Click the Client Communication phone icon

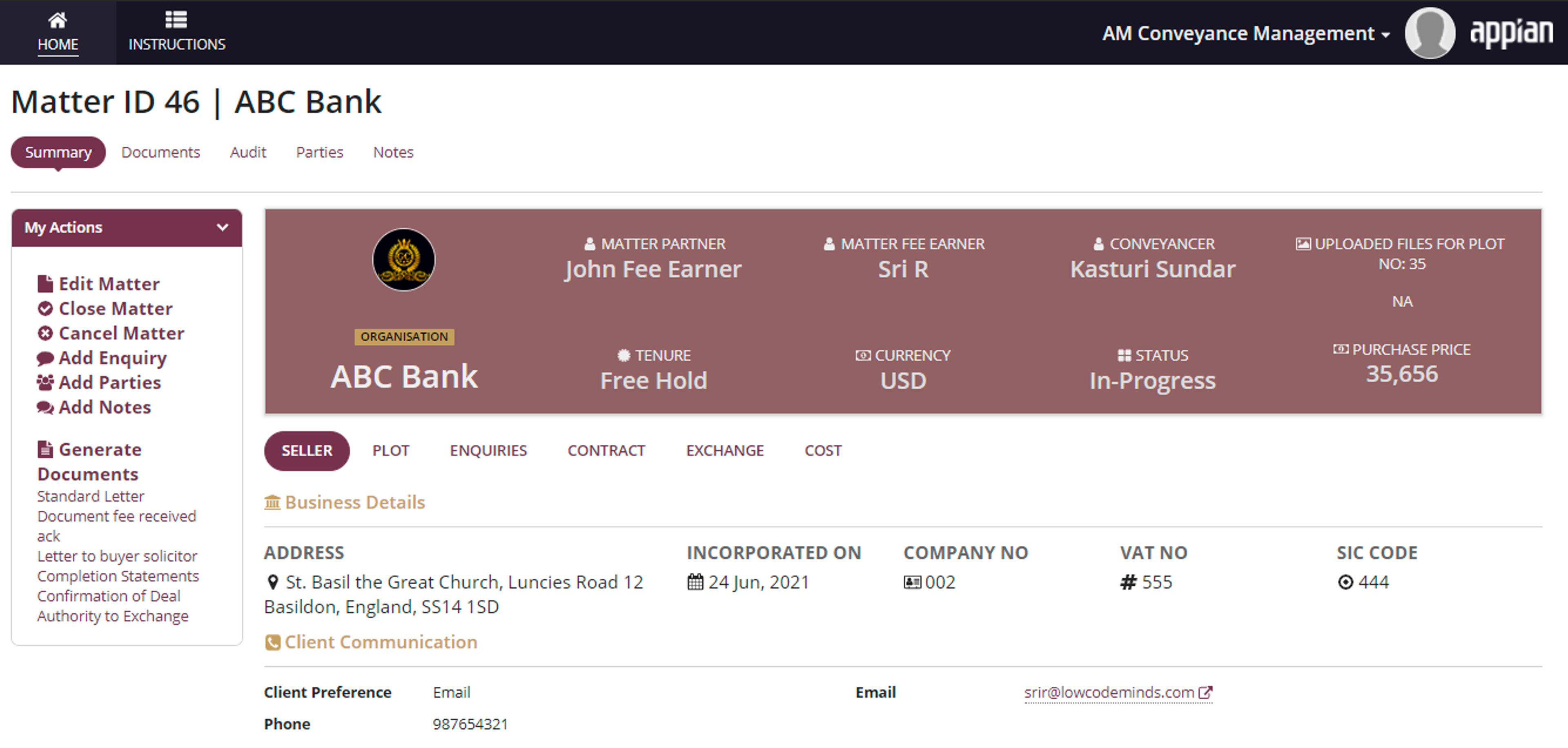(x=273, y=642)
